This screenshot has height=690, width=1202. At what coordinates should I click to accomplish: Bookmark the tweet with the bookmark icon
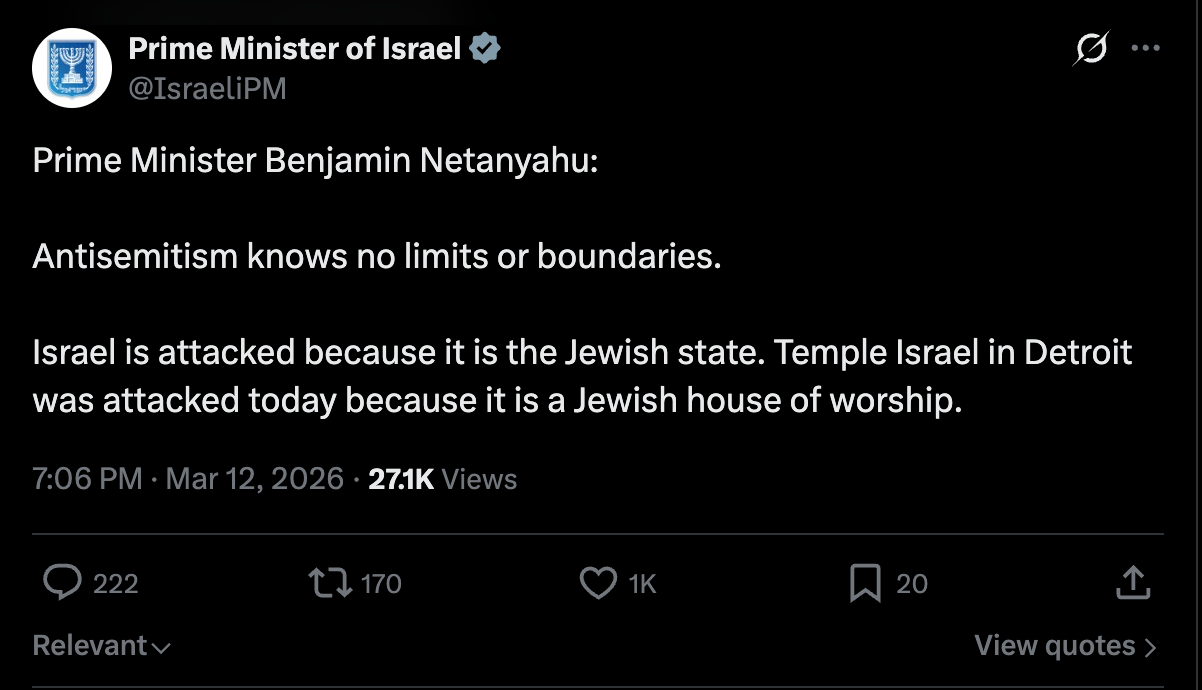point(864,582)
